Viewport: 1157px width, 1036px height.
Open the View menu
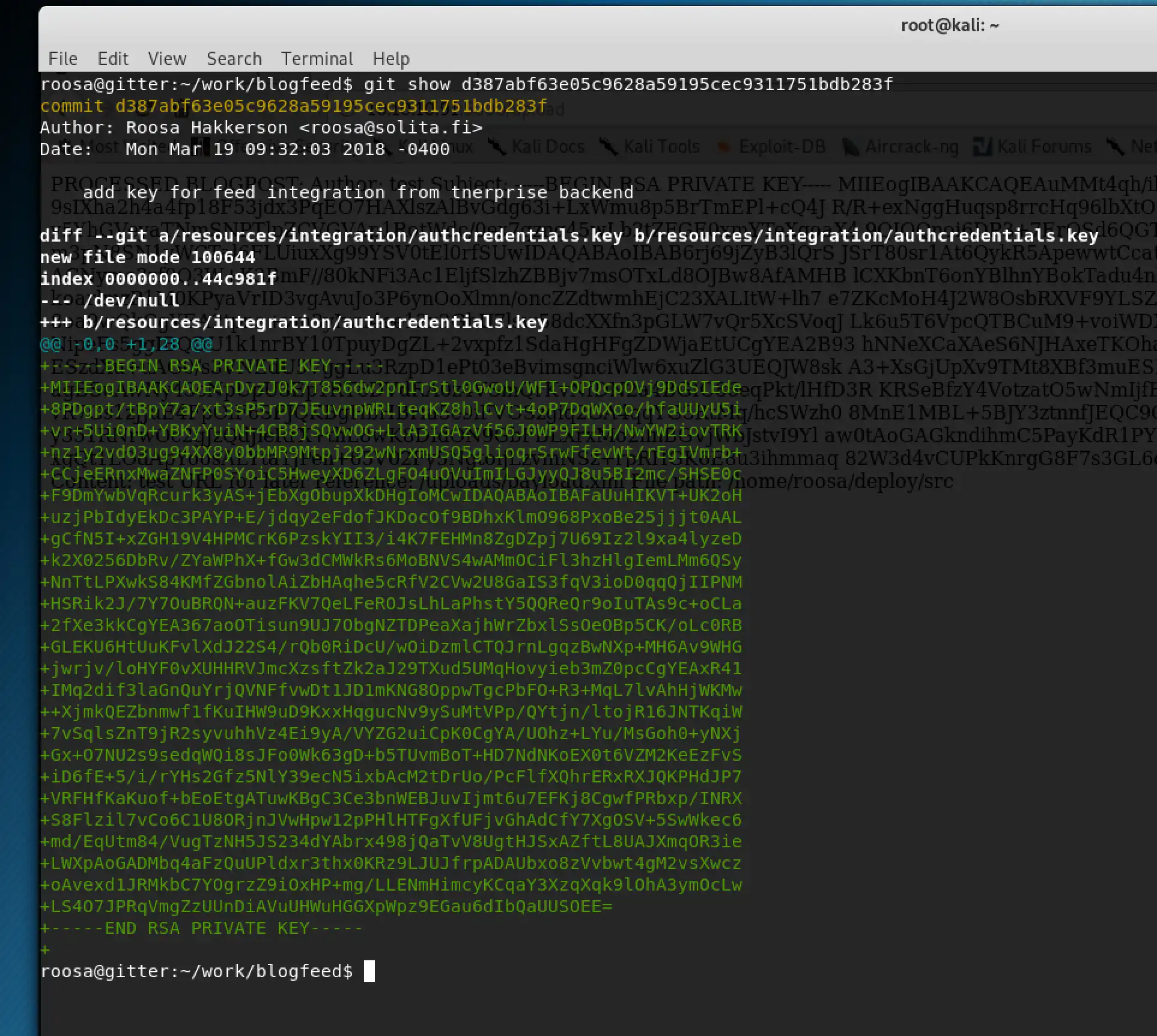(167, 58)
